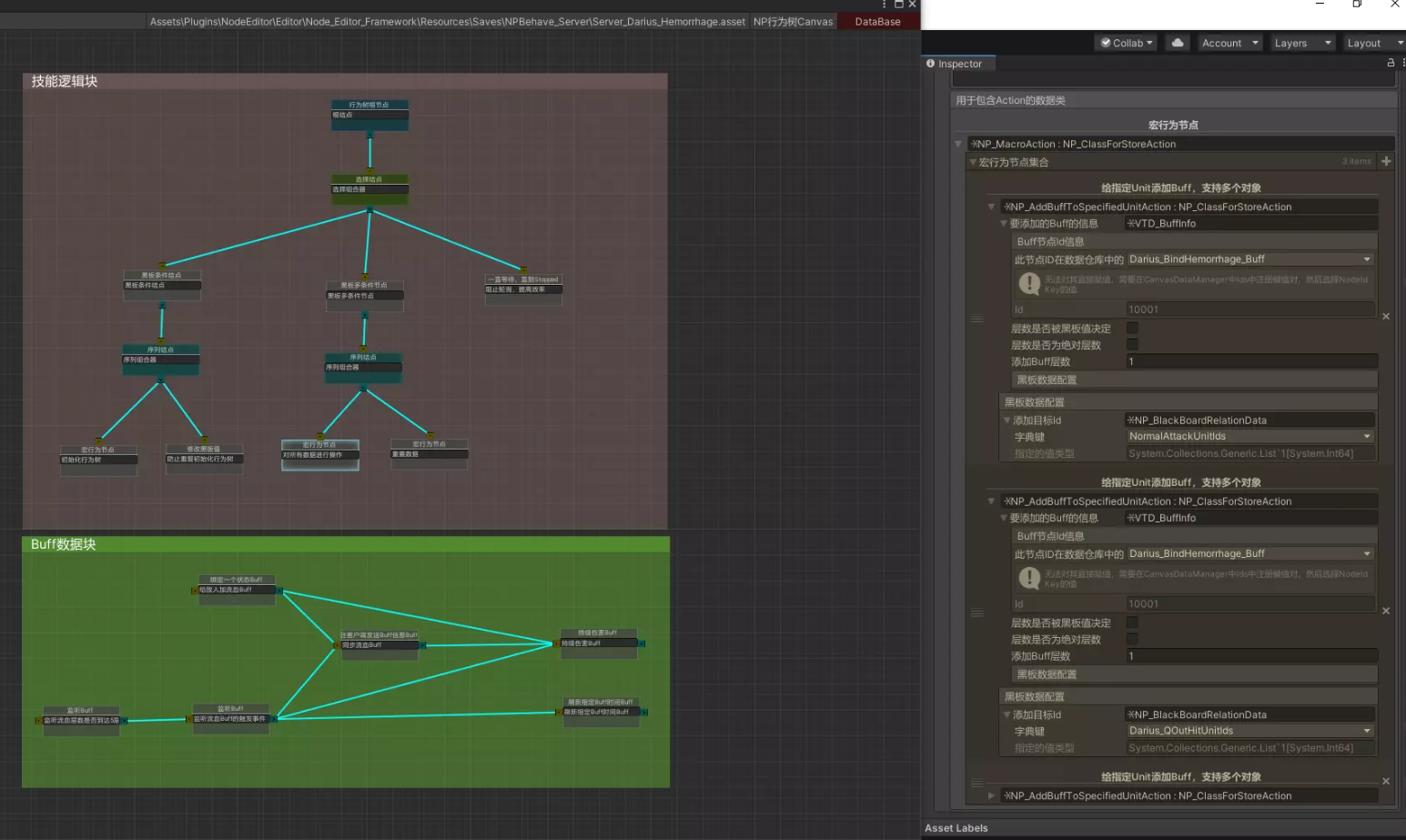Click the Id field showing 10001
Viewport: 1406px width, 840px height.
[1249, 309]
